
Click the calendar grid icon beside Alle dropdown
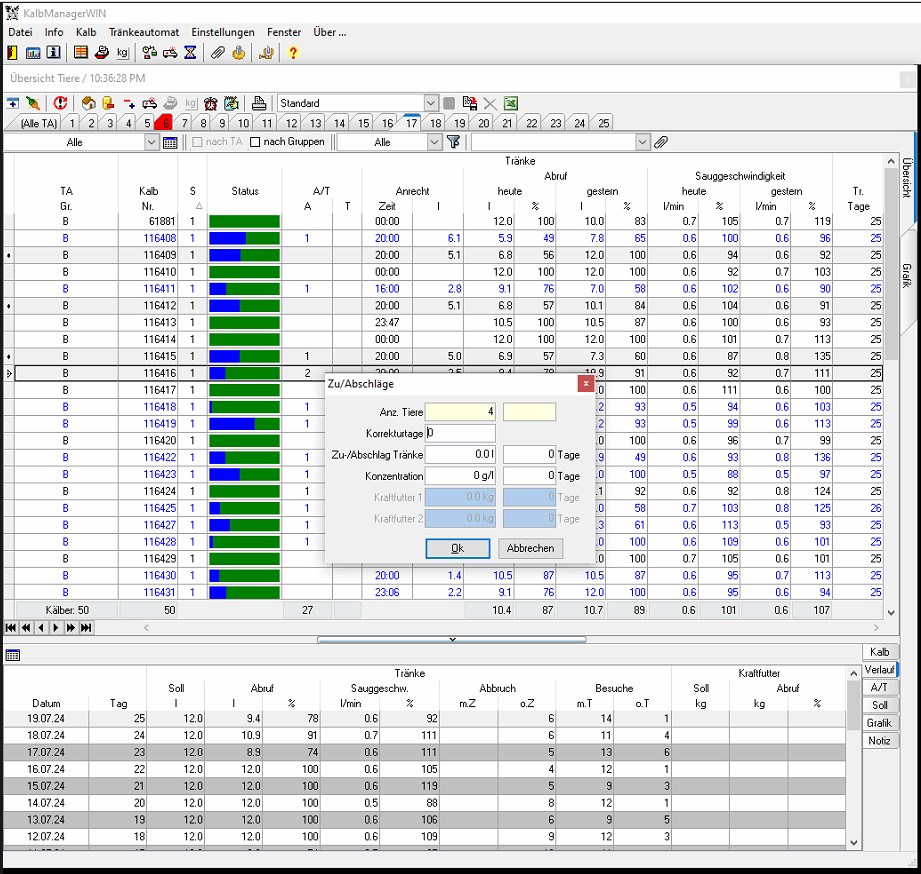click(x=170, y=143)
